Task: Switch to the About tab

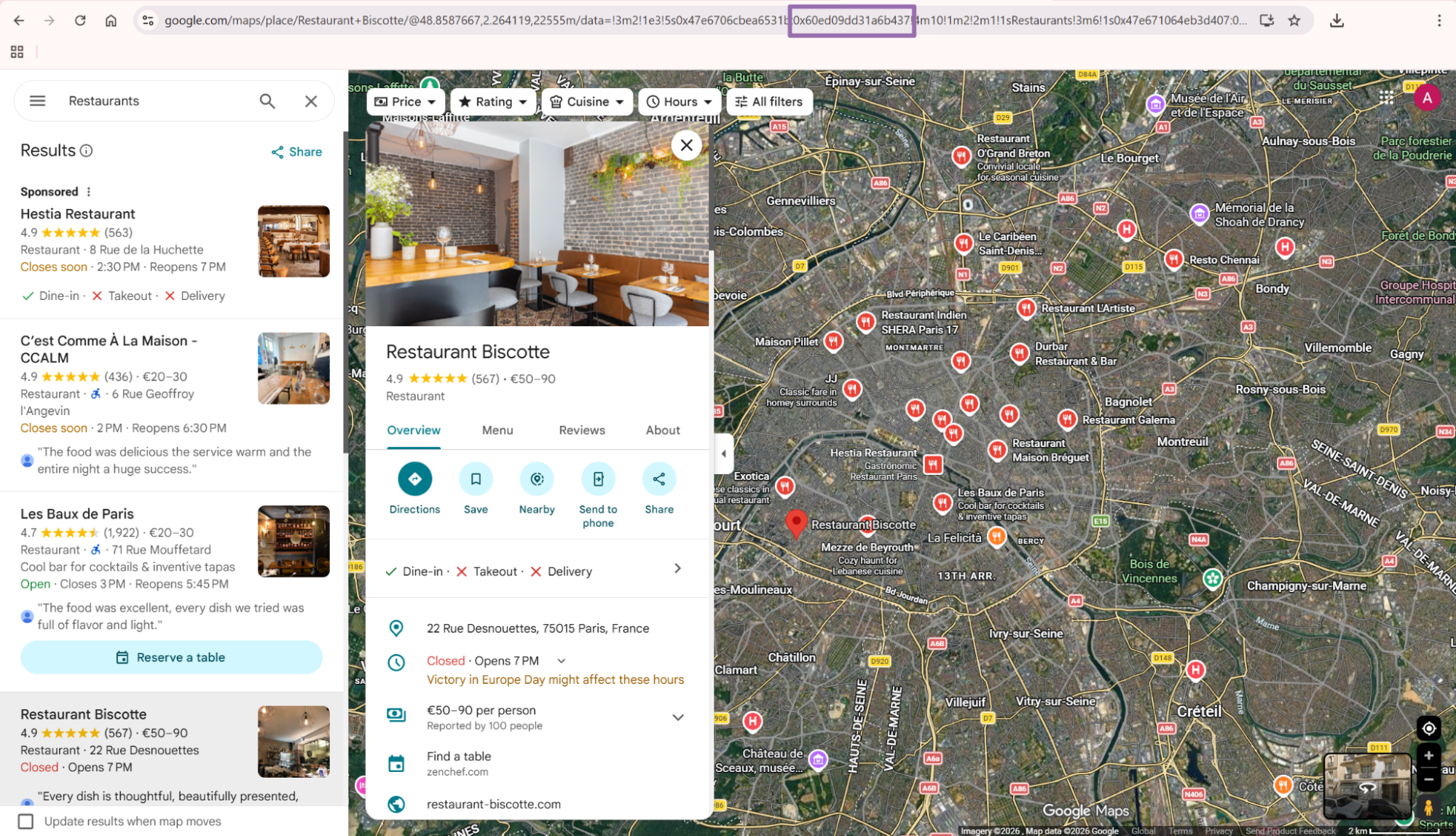Action: click(663, 430)
